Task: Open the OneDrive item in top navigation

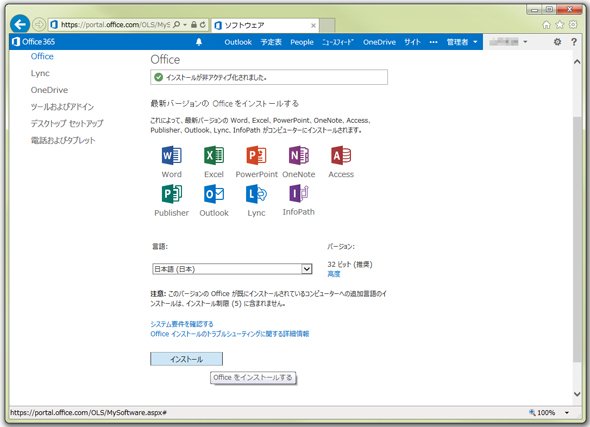Action: pos(379,42)
